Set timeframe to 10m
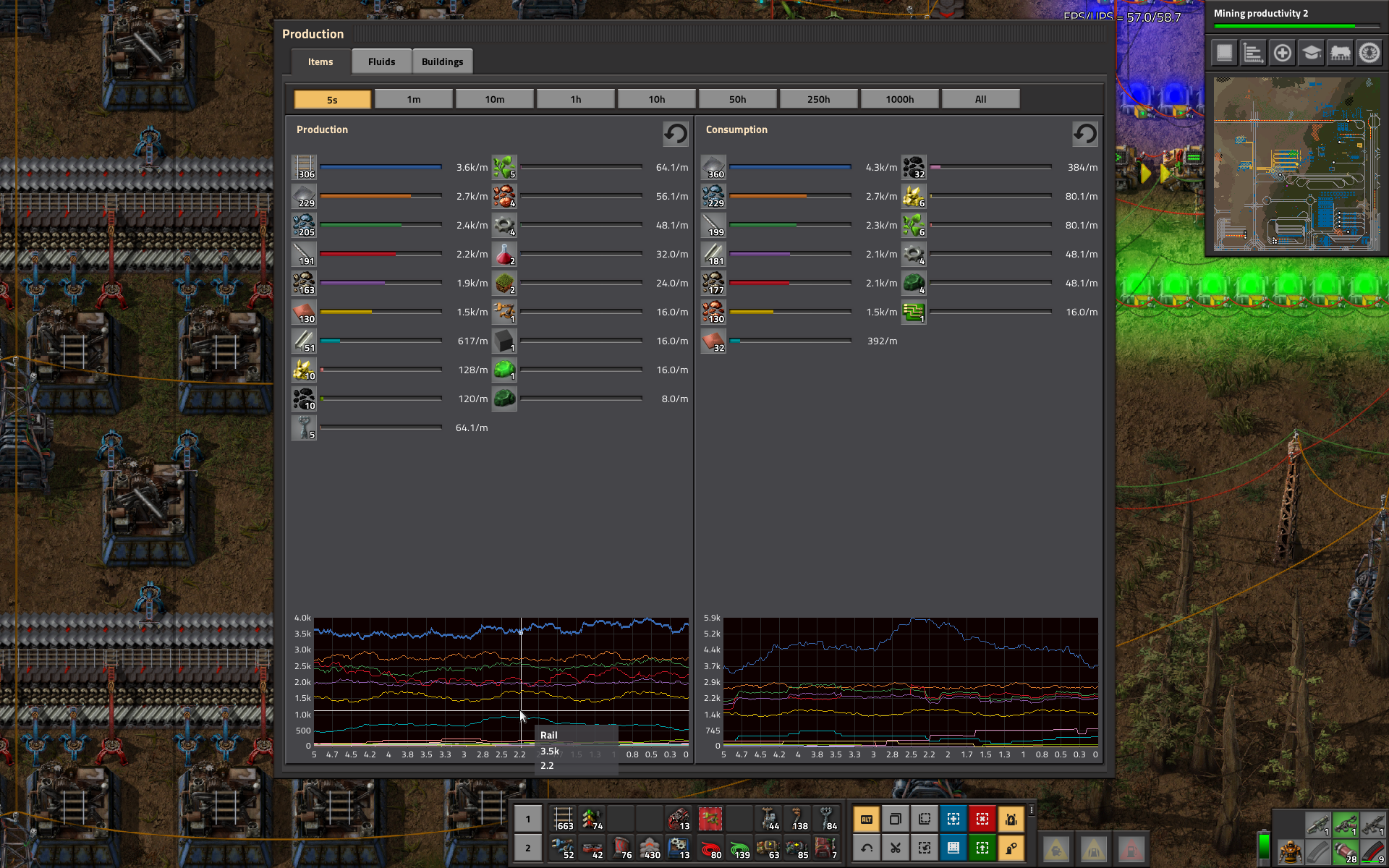Screen dimensions: 1389x868 tap(494, 99)
